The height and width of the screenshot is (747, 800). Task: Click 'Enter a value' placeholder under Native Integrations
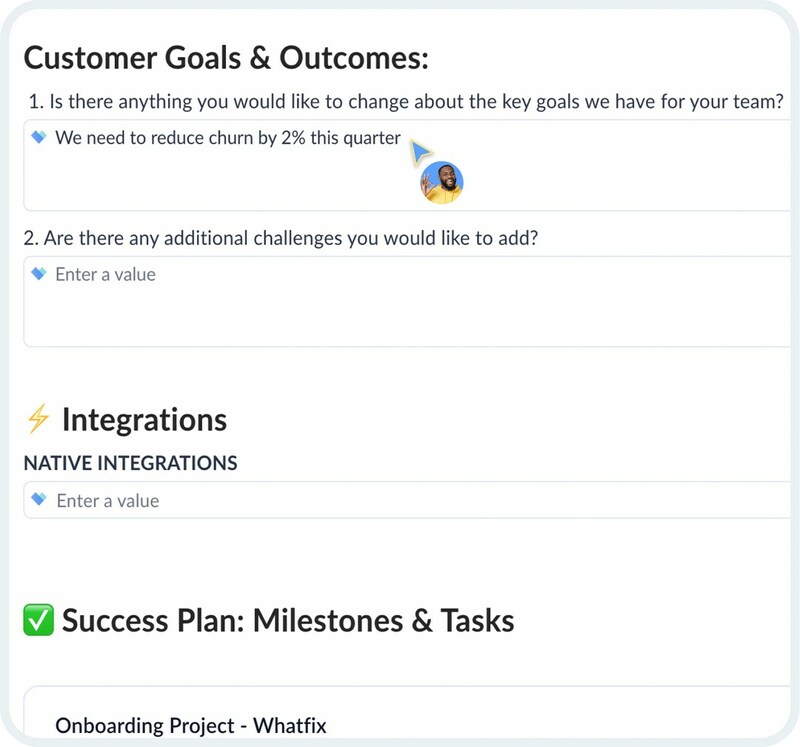click(x=108, y=501)
